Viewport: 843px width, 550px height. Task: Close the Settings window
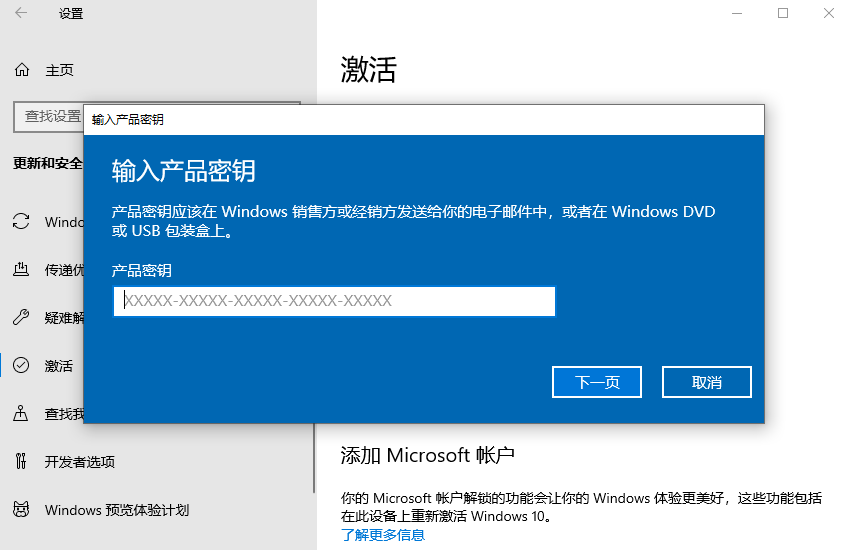[828, 13]
